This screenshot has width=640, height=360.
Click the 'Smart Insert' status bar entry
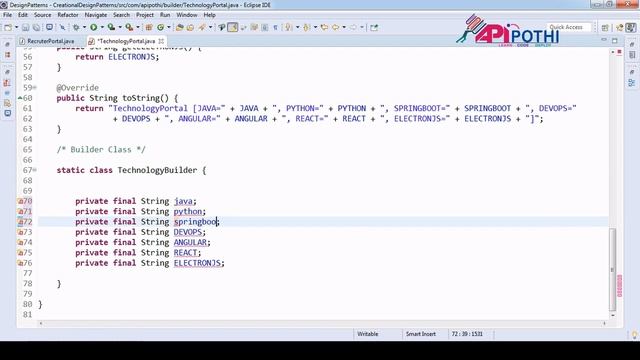[x=421, y=334]
